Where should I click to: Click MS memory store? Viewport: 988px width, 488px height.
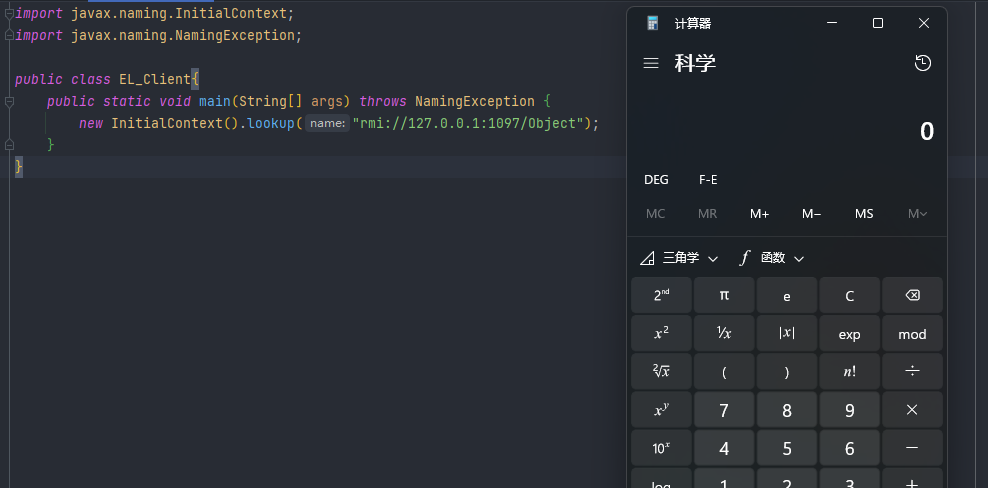[x=864, y=214]
